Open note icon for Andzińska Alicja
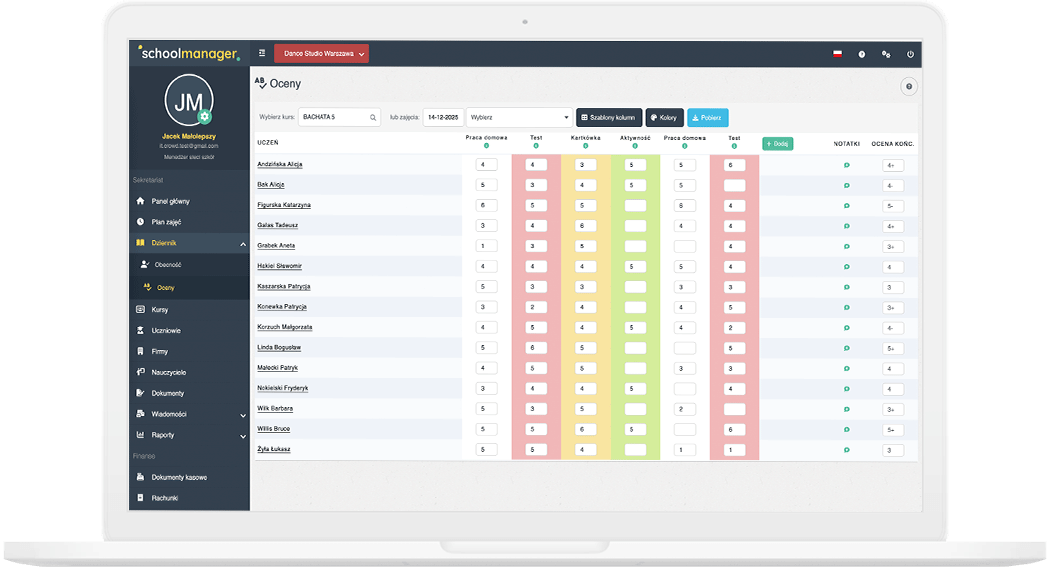1050x567 pixels. 847,164
